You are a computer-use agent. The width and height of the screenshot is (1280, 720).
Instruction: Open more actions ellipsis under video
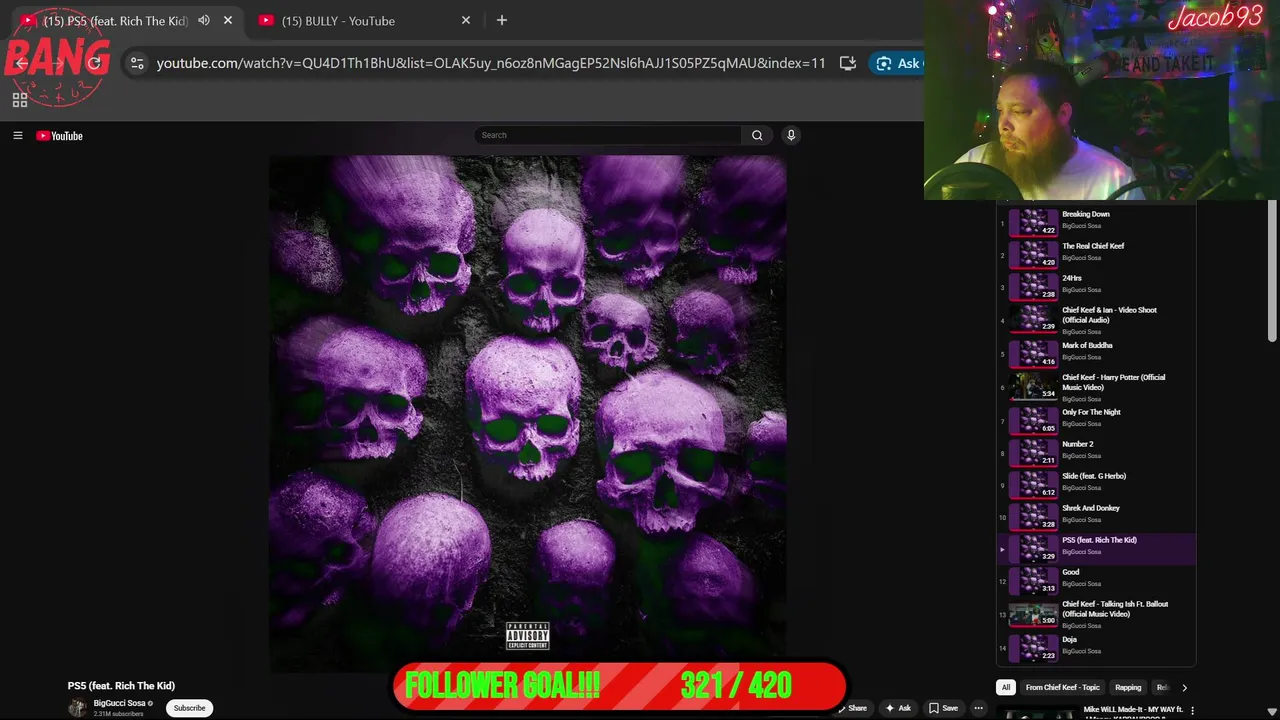tap(979, 708)
